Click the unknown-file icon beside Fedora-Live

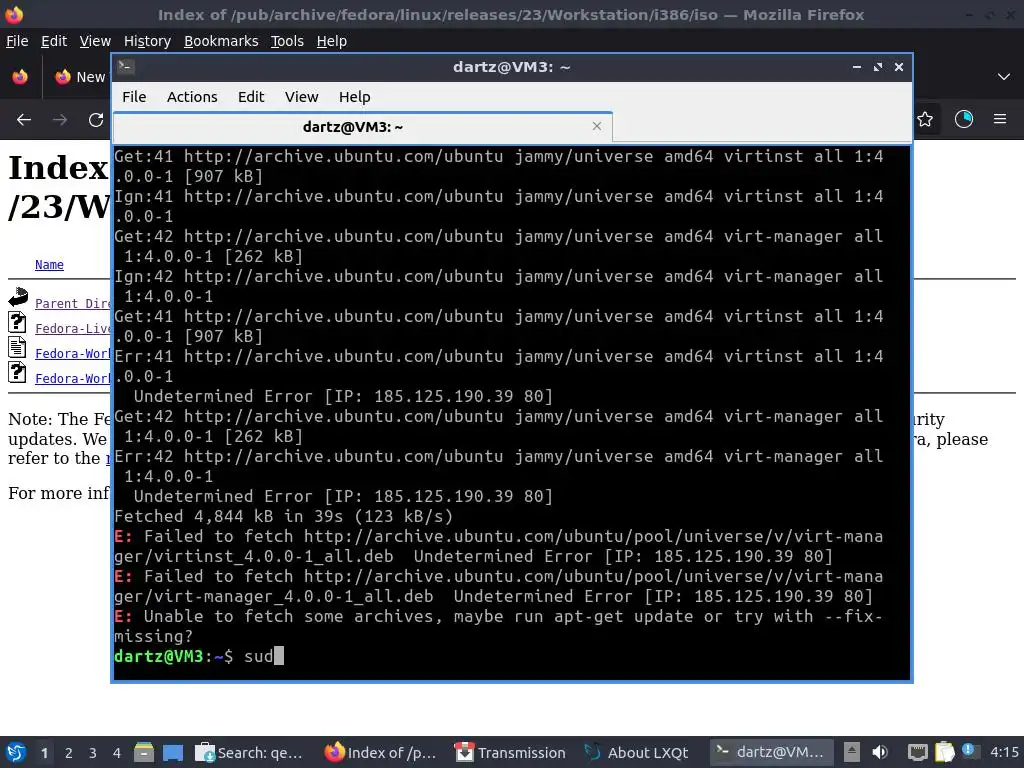[x=18, y=321]
